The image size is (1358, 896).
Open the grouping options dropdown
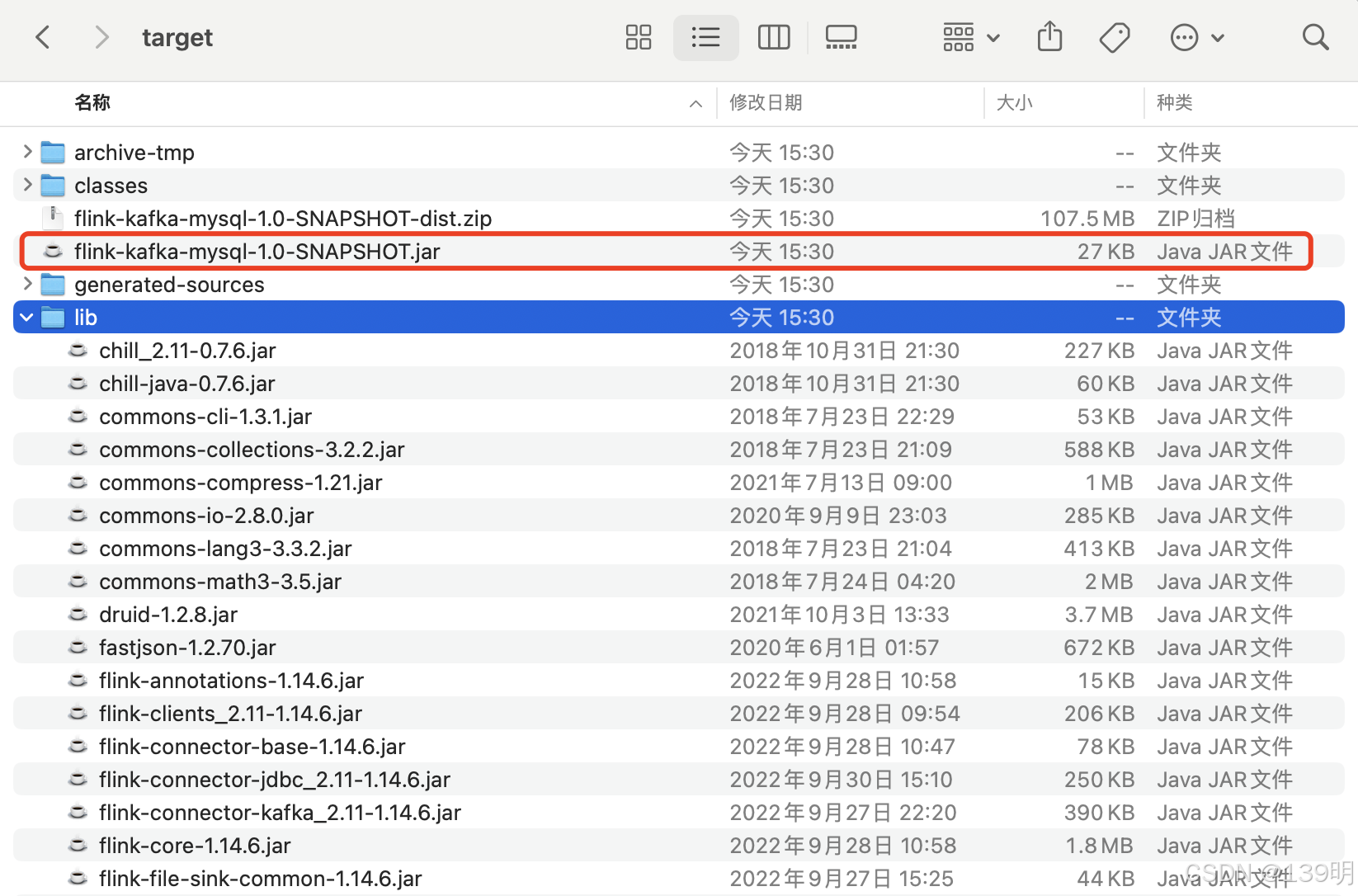pyautogui.click(x=970, y=37)
